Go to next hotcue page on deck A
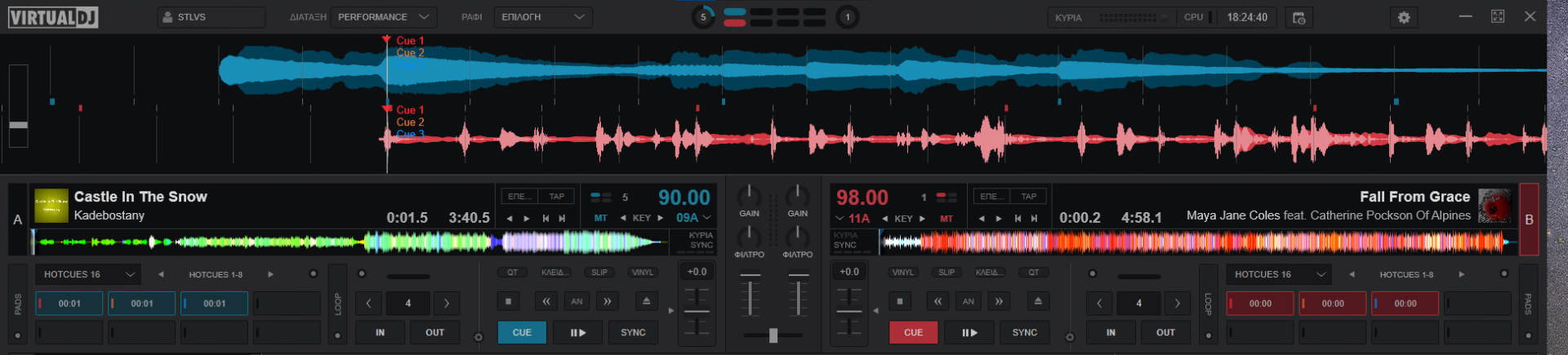 coord(270,274)
